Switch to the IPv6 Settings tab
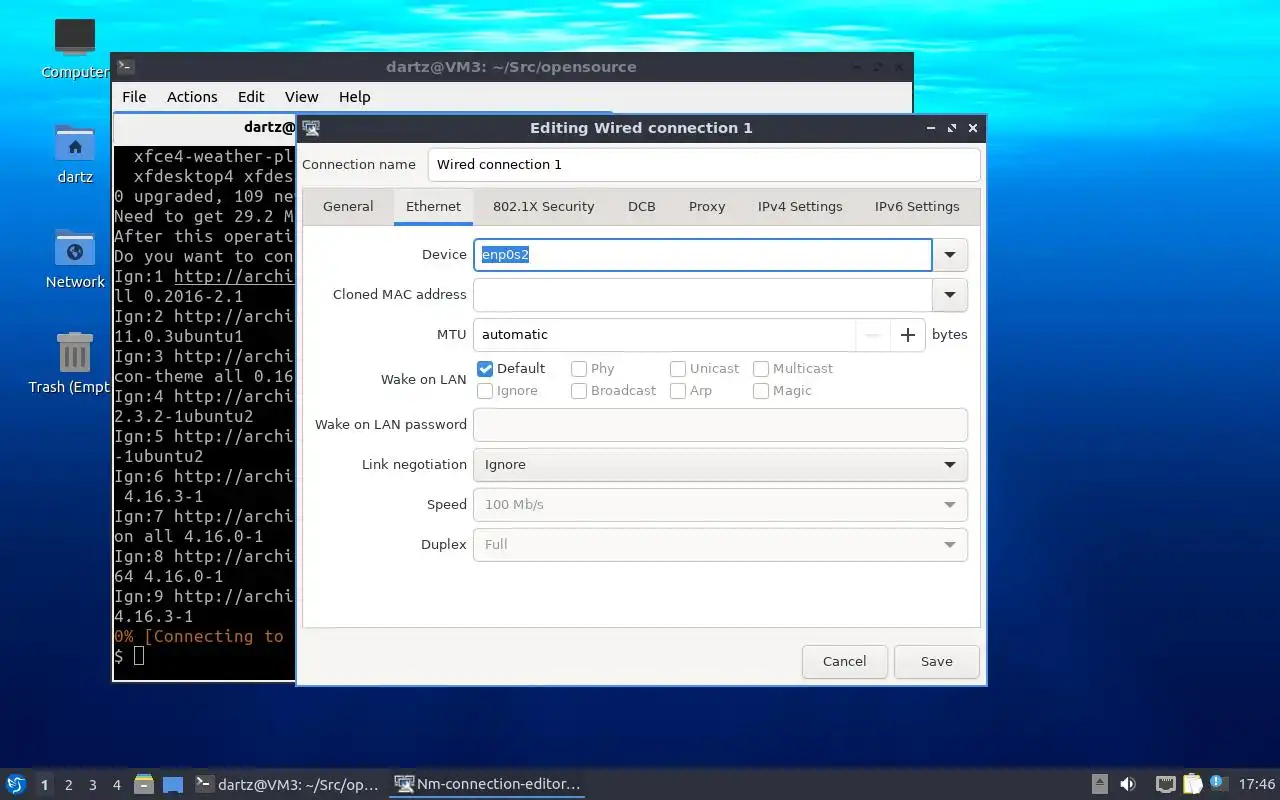Screen dimensions: 1280x800 [x=917, y=207]
